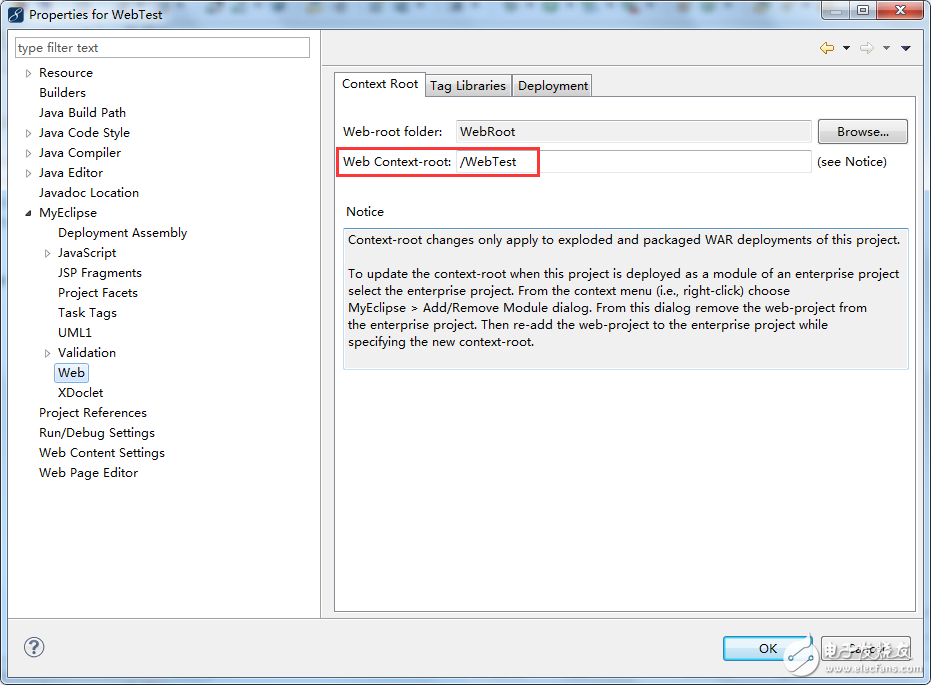The image size is (931, 685).
Task: Open the Project Facets page
Action: point(98,293)
